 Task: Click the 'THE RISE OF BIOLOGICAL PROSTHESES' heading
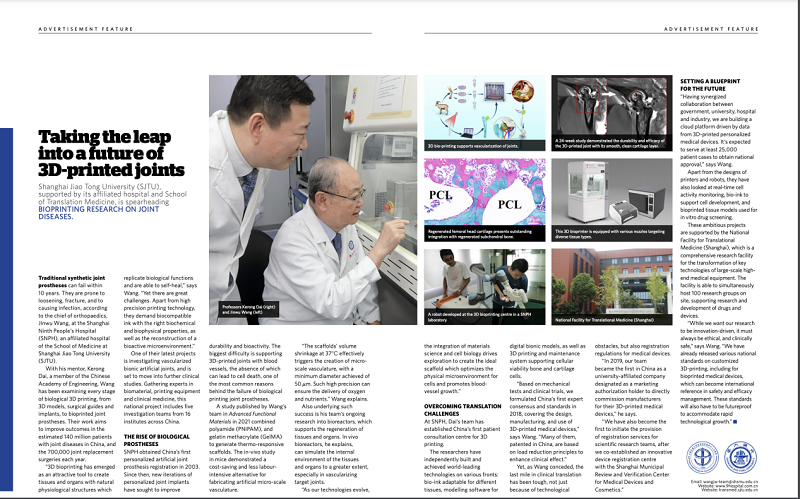(157, 440)
